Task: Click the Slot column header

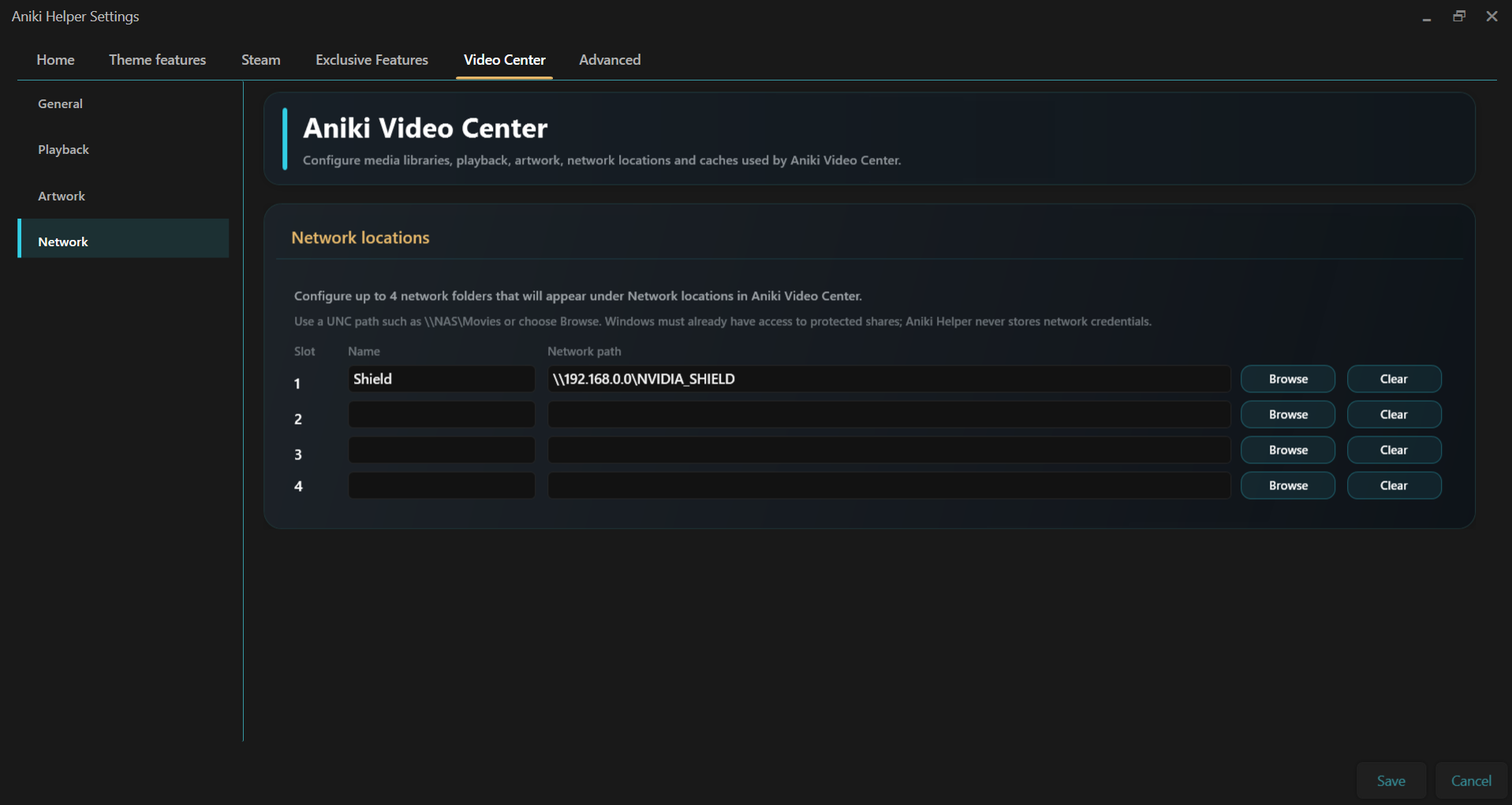Action: point(304,351)
